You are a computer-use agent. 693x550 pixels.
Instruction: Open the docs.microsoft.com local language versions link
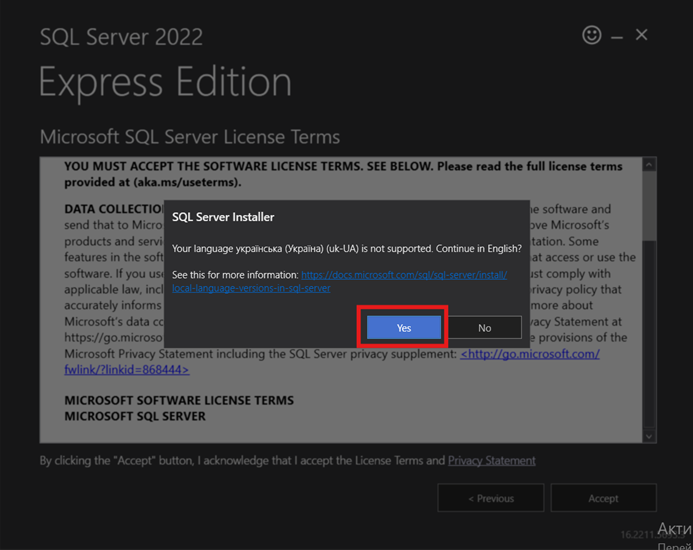click(339, 281)
